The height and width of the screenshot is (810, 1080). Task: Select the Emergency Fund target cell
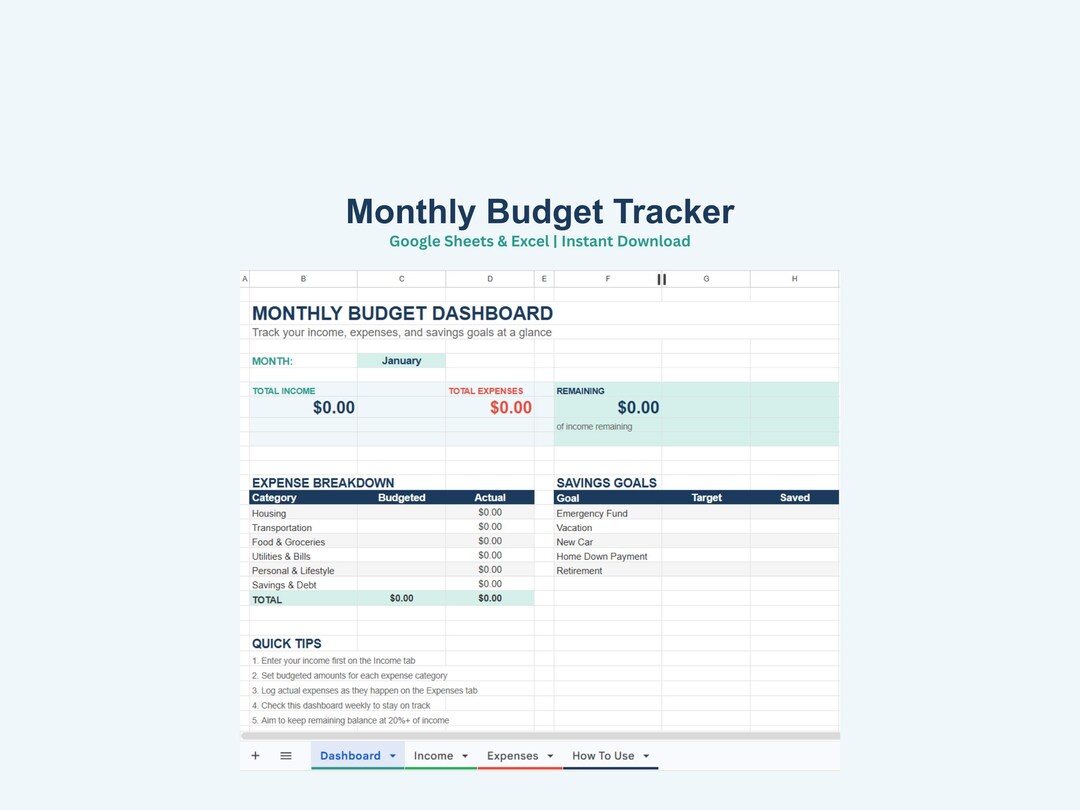click(x=706, y=512)
